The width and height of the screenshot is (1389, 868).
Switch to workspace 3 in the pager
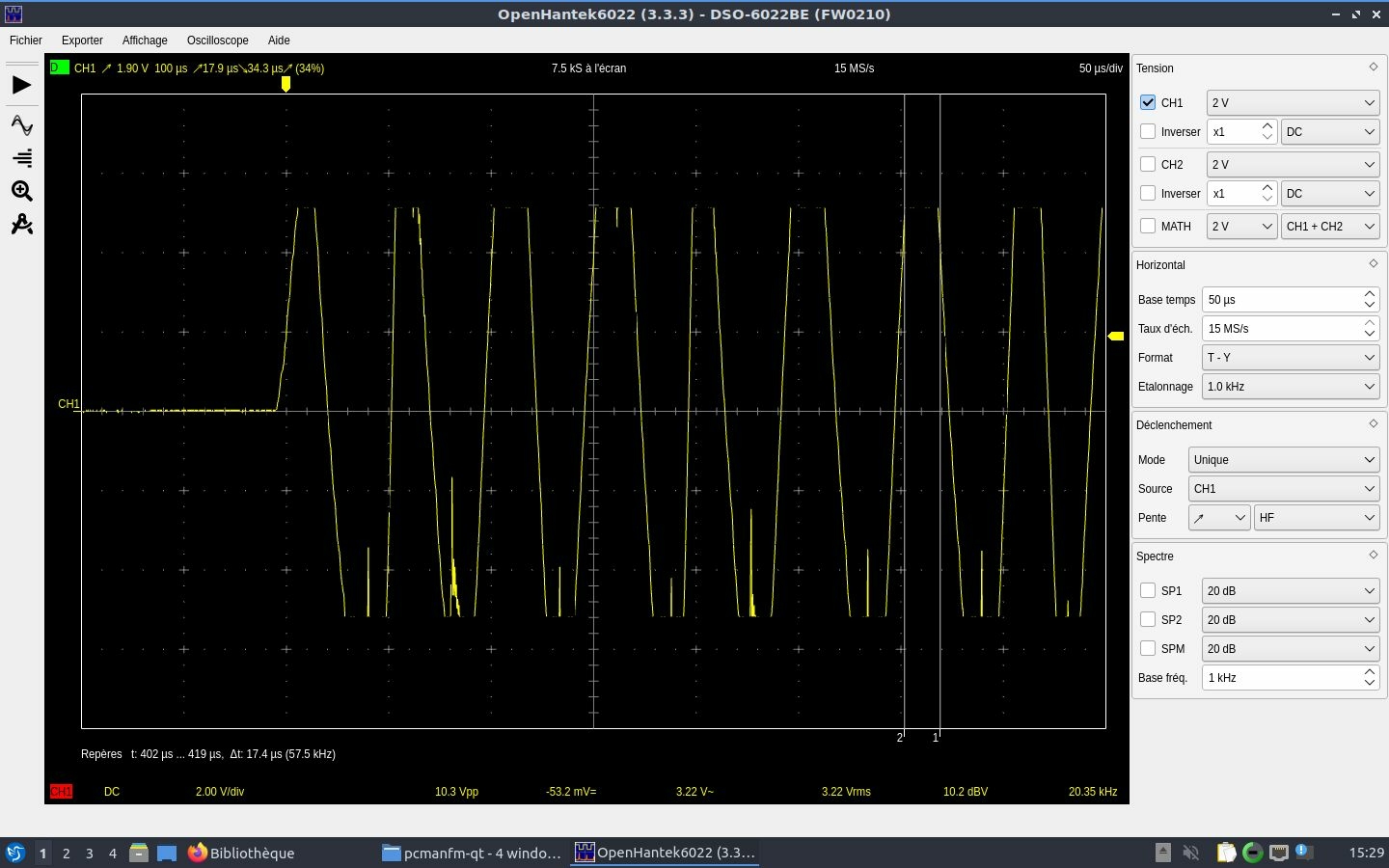pyautogui.click(x=90, y=853)
